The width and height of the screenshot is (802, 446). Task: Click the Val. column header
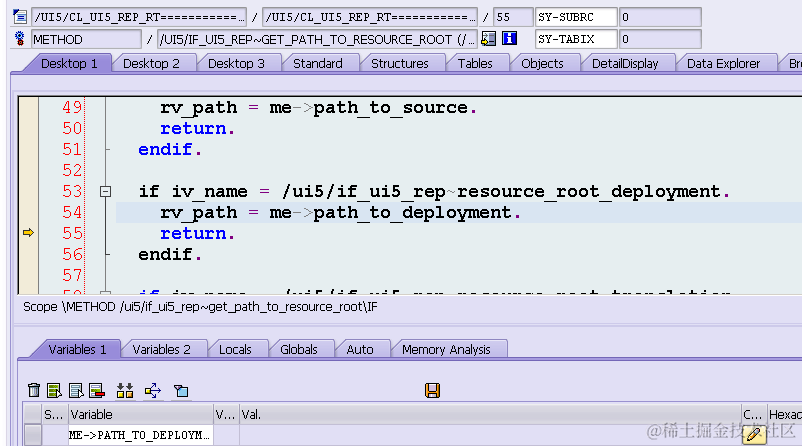pos(490,414)
